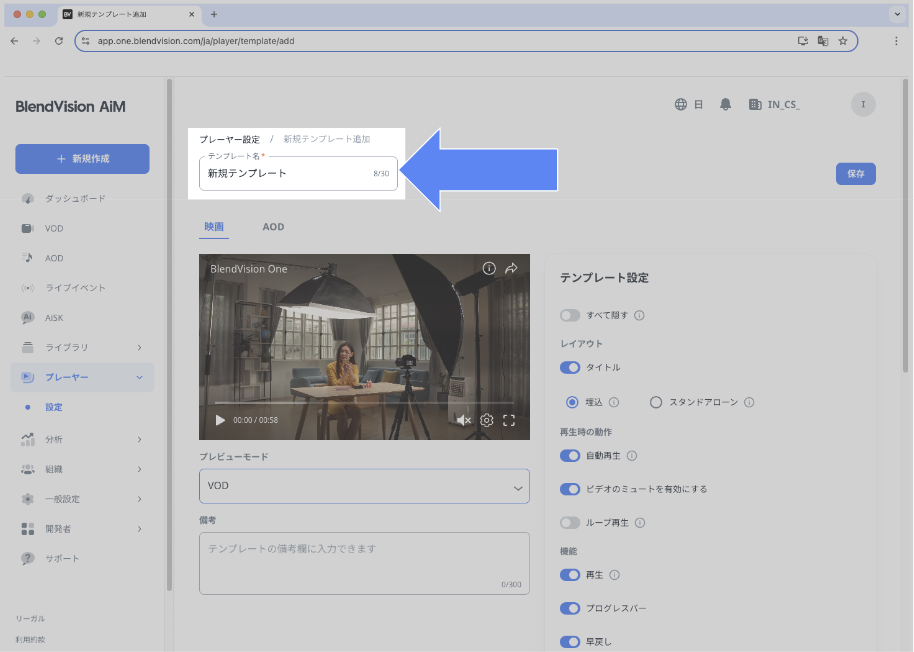Toggle ビデオのミュートを有効にする switch
Screen dimensions: 914x652
tap(570, 489)
